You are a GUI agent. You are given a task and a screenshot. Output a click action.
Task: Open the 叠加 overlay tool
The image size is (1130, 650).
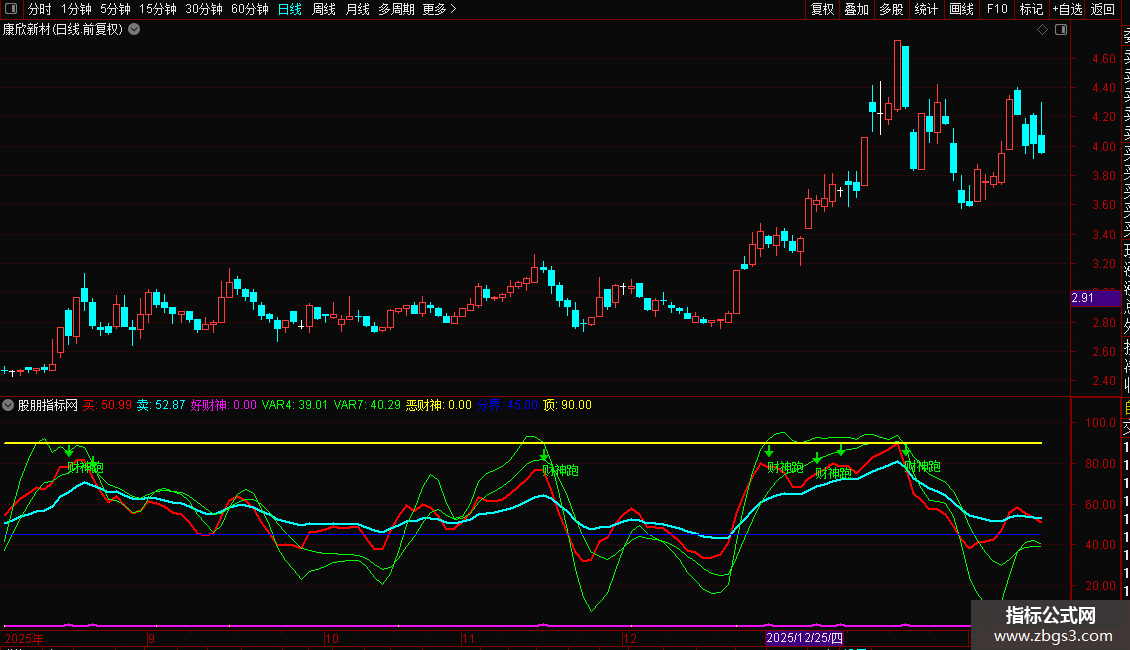click(x=856, y=9)
